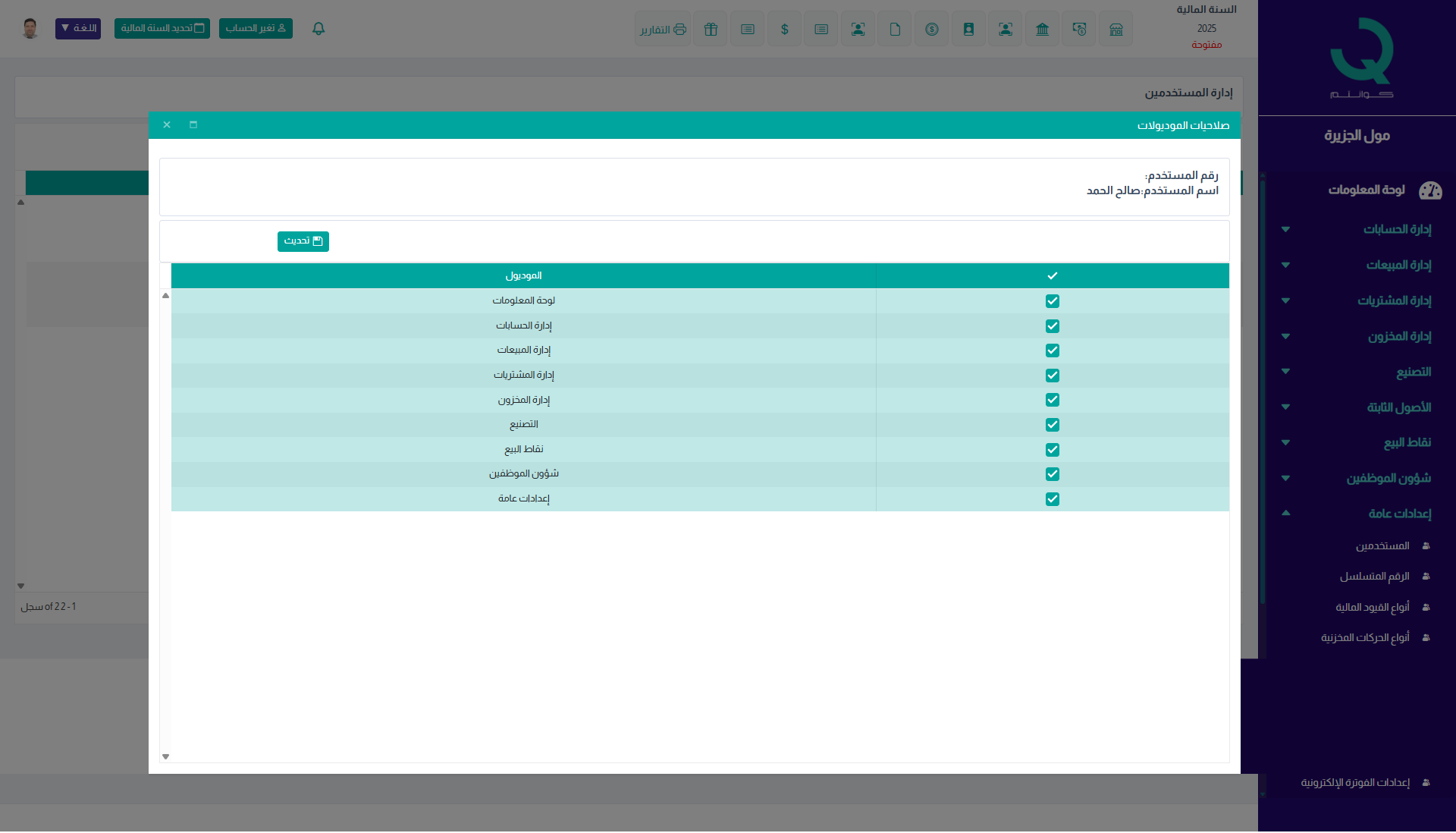Click the dollar sign toolbar icon
Image resolution: width=1456 pixels, height=833 pixels.
coord(784,30)
